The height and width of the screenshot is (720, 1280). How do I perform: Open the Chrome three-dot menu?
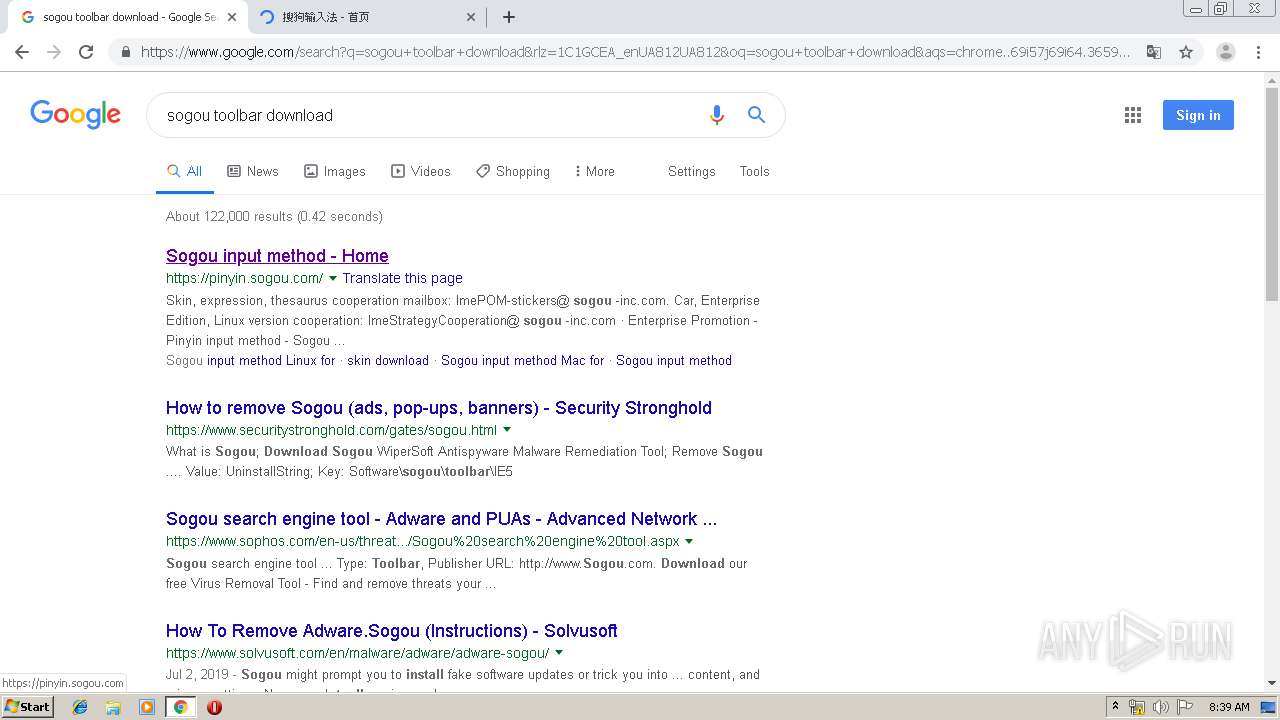tap(1258, 52)
